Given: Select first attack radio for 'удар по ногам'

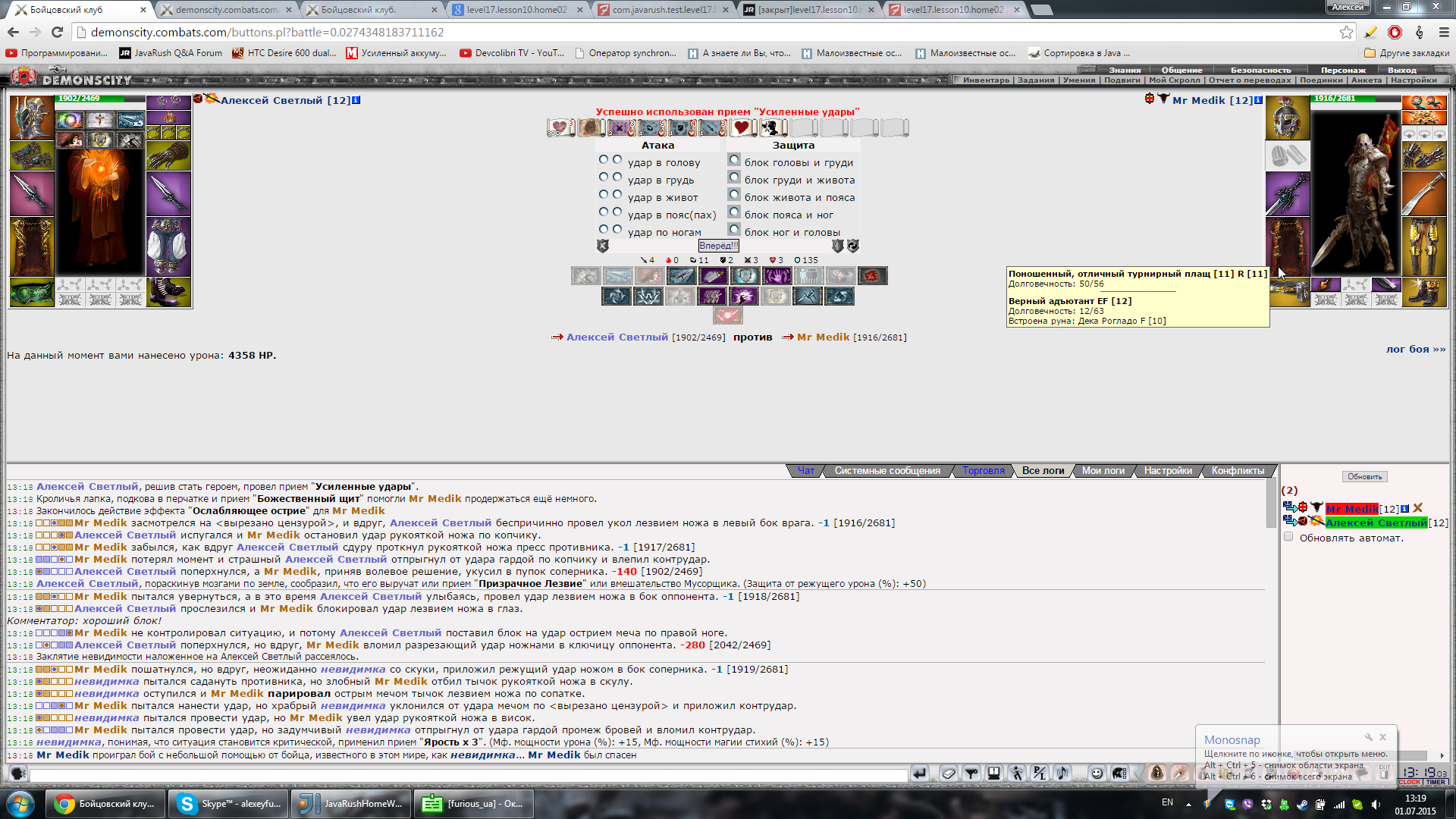Looking at the screenshot, I should (604, 228).
